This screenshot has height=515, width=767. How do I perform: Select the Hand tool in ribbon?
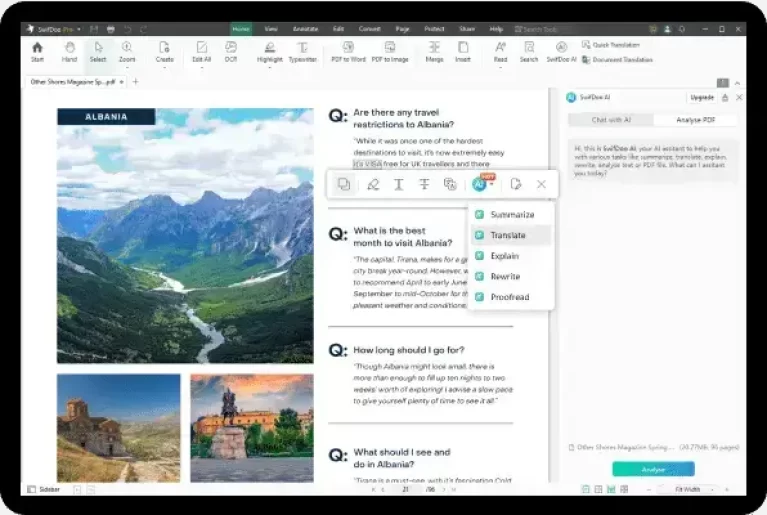click(68, 50)
